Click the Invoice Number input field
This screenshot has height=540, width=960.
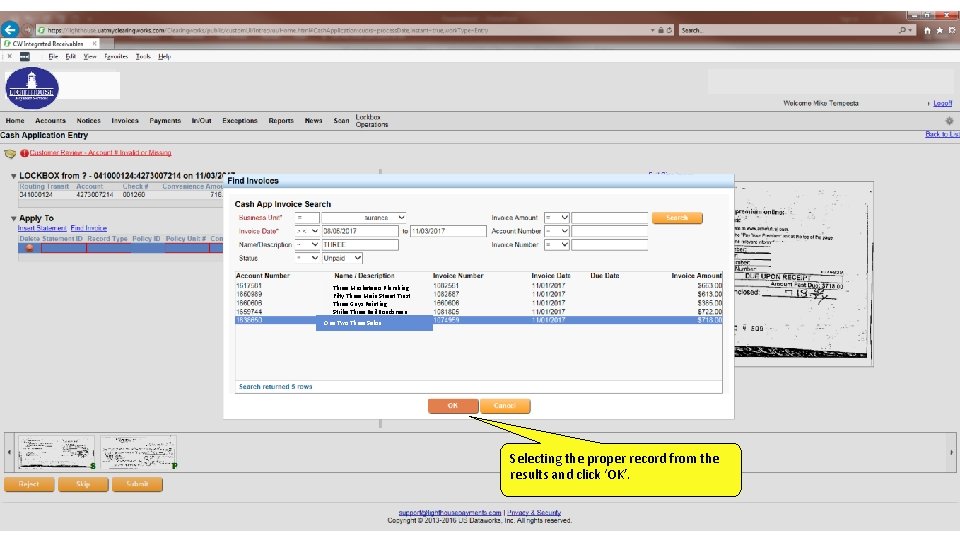pos(610,244)
